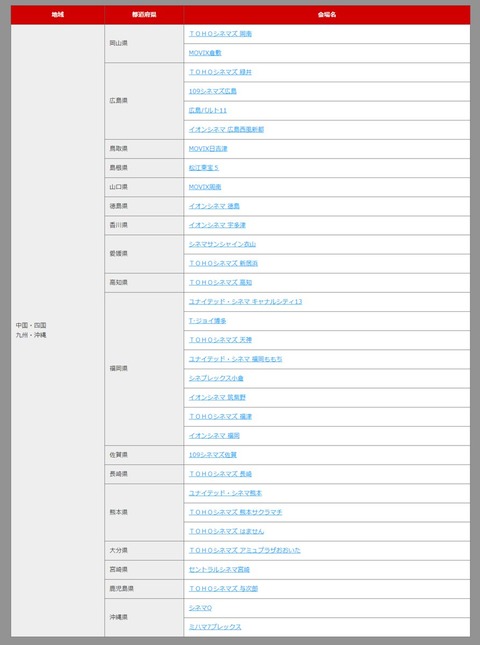Image resolution: width=480 pixels, height=645 pixels.
Task: Select the 長崎県 prefecture cell
Action: [144, 473]
